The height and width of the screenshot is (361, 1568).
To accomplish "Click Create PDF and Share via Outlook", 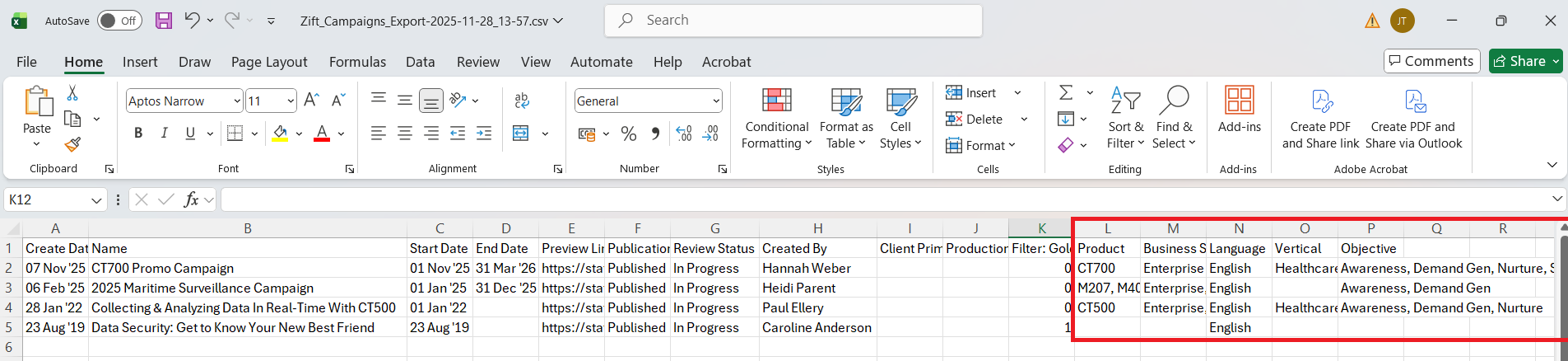I will coord(1413,119).
